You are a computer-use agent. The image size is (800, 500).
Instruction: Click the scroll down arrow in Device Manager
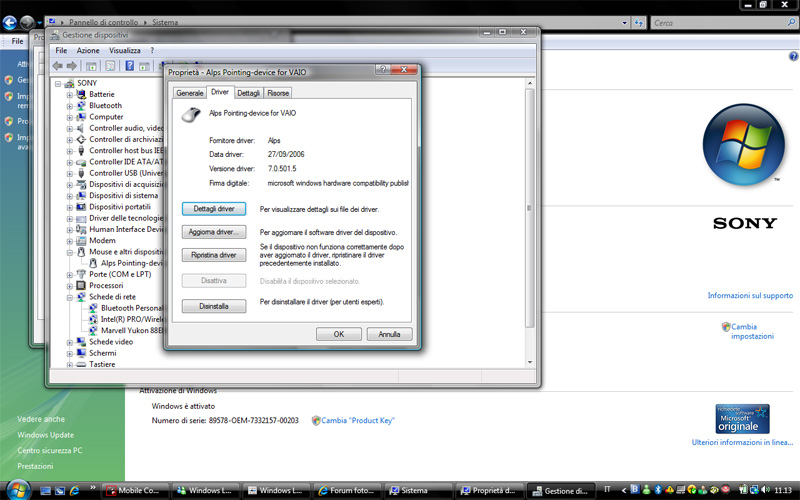pyautogui.click(x=530, y=362)
